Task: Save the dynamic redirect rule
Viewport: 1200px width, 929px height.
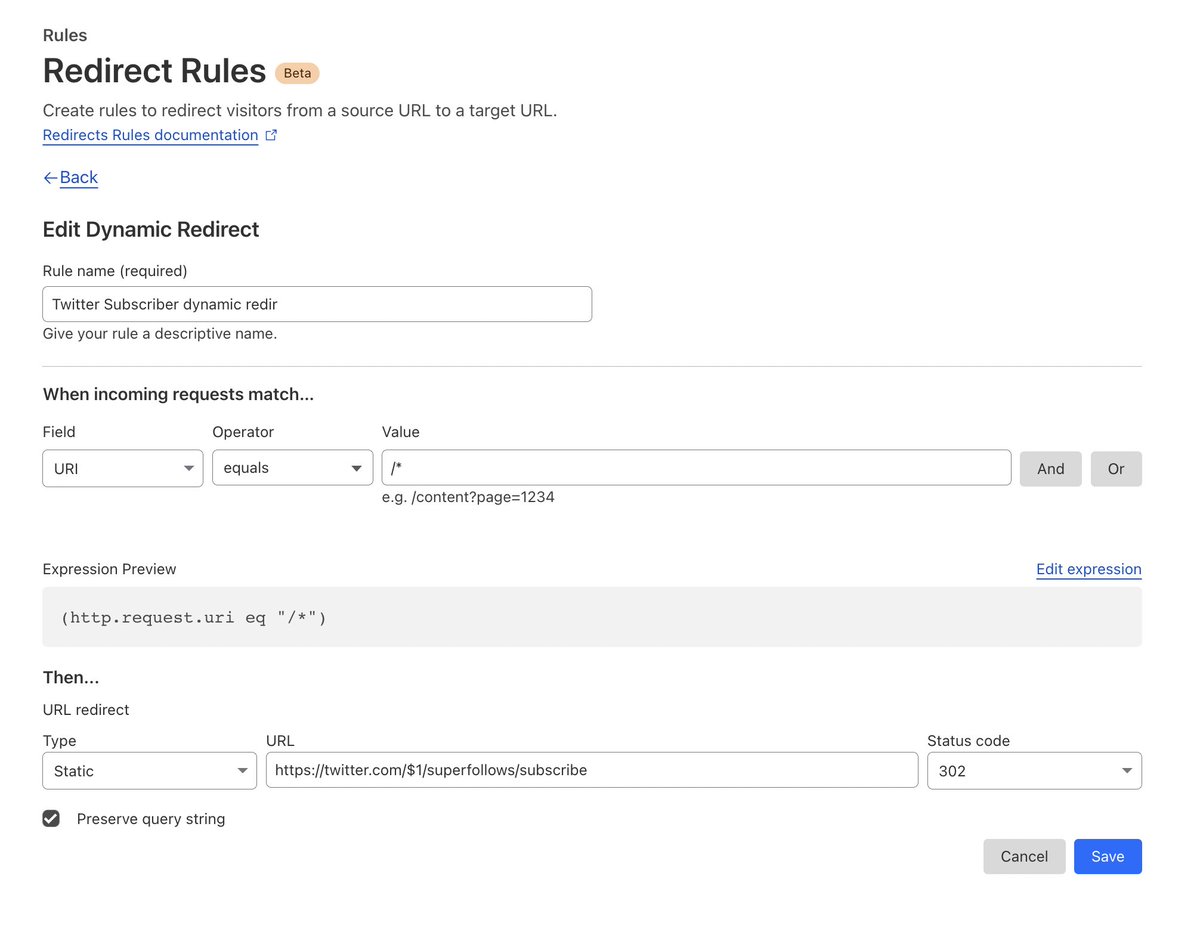Action: (x=1107, y=856)
